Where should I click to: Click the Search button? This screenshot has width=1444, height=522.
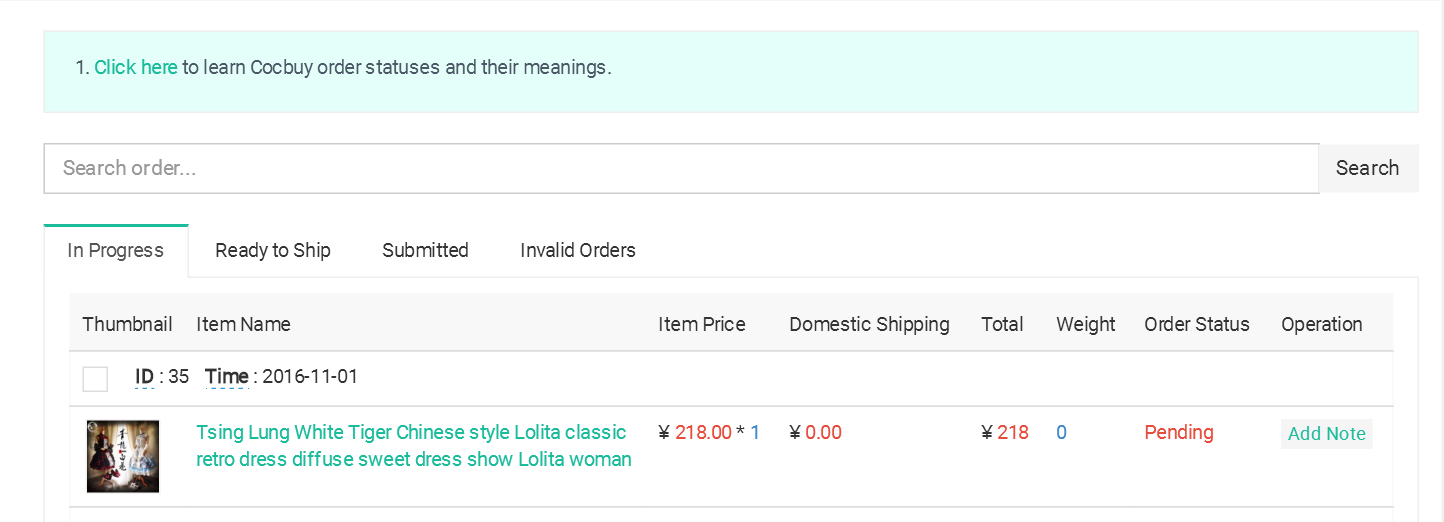(x=1367, y=168)
